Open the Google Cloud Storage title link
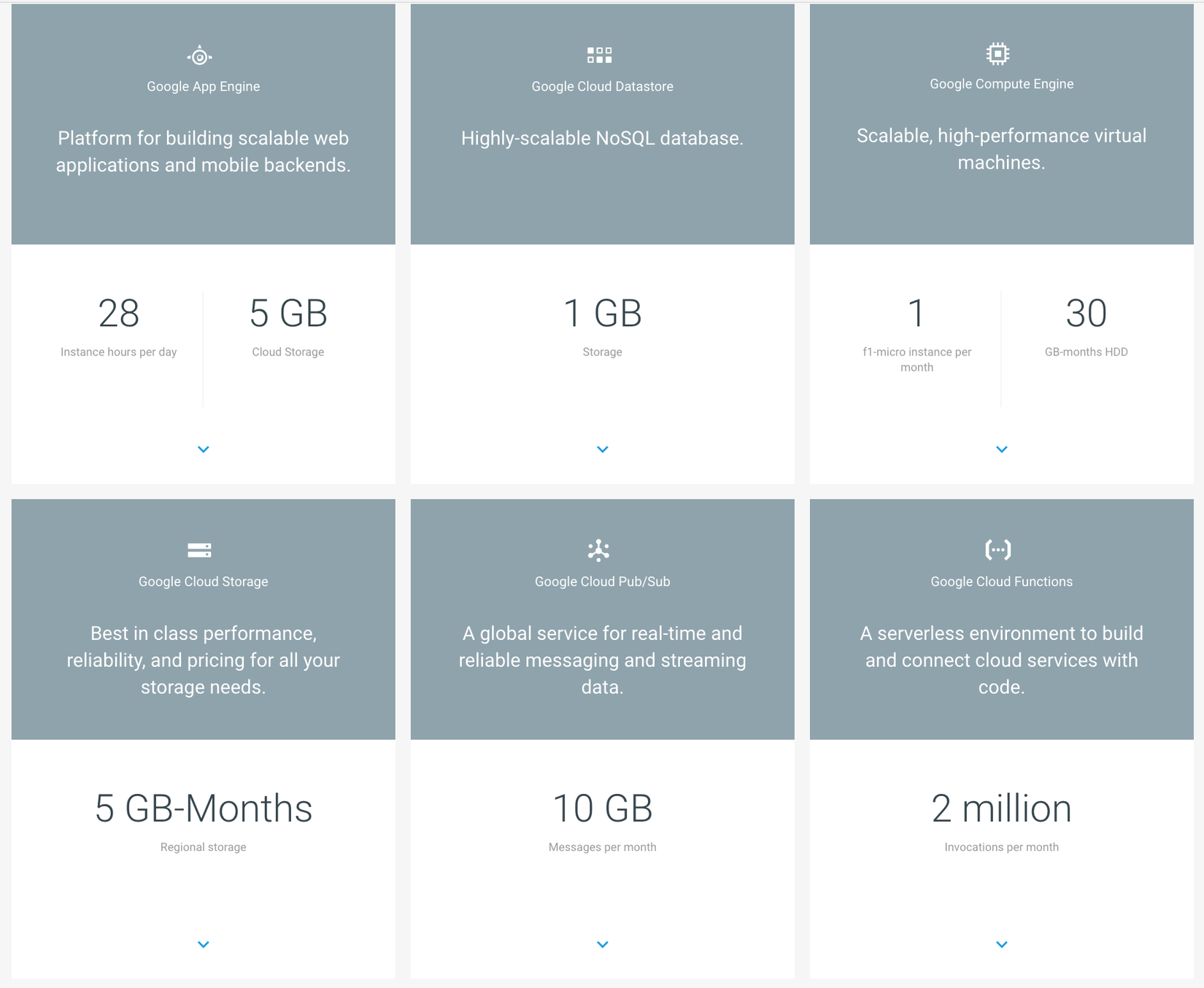The image size is (1204, 988). [x=204, y=582]
